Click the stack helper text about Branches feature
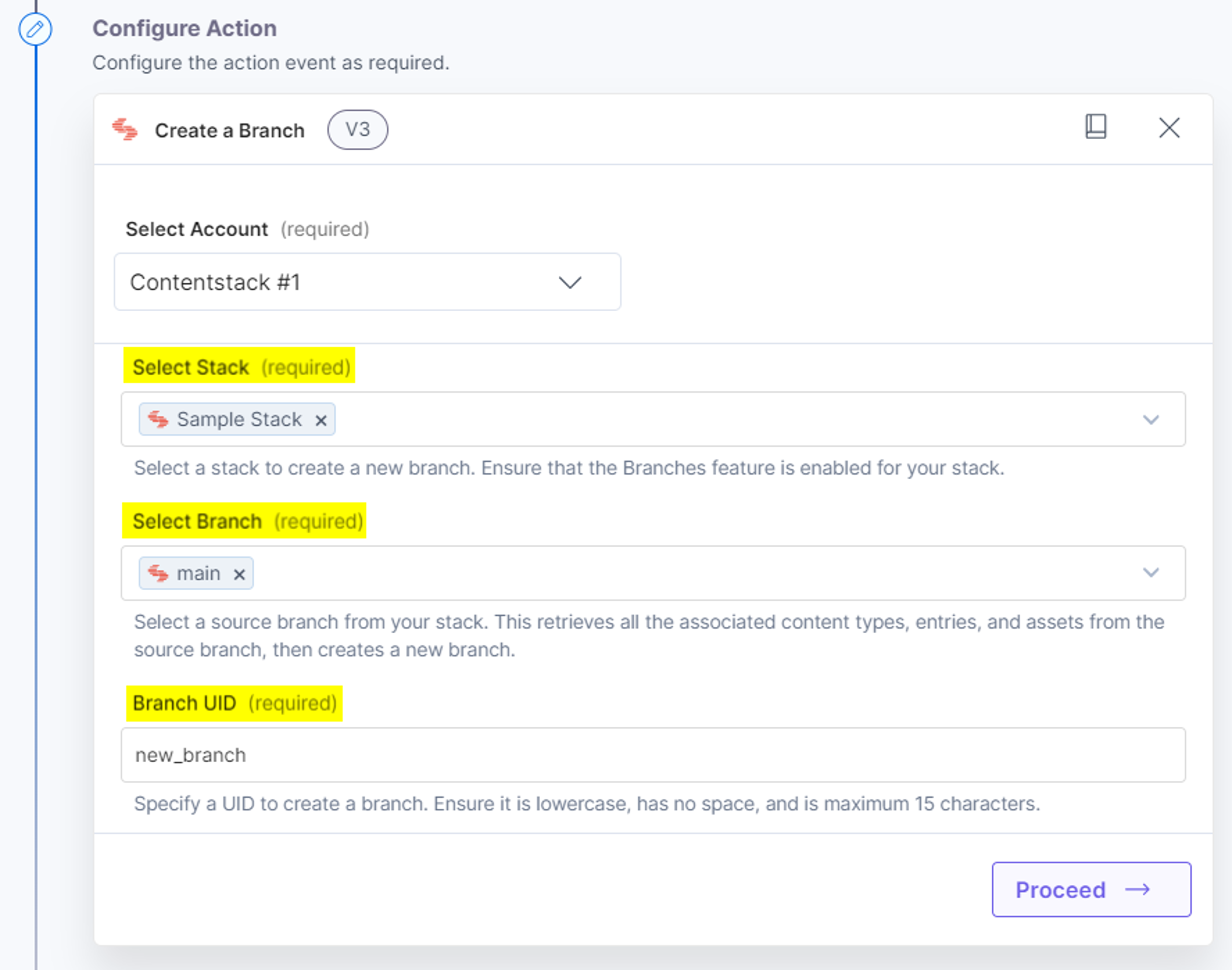1232x970 pixels. [x=569, y=468]
